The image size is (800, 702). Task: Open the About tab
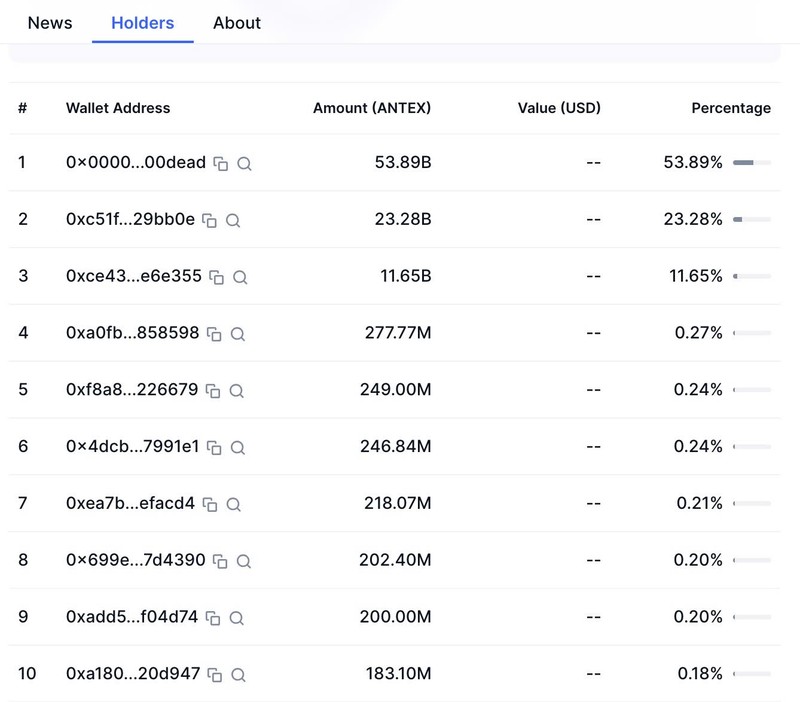pyautogui.click(x=237, y=23)
